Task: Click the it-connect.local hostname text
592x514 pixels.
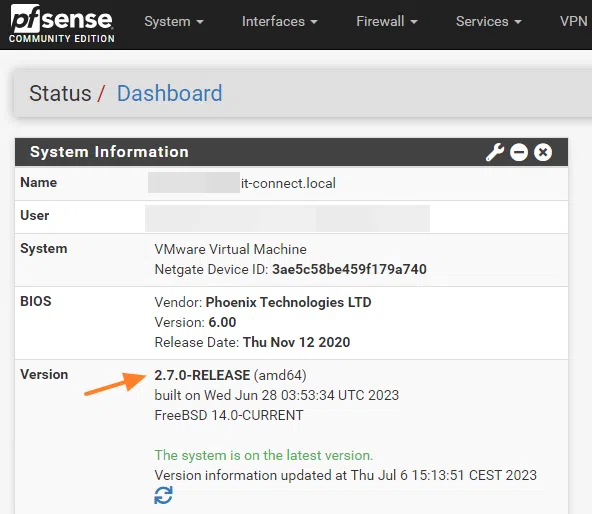Action: coord(288,184)
